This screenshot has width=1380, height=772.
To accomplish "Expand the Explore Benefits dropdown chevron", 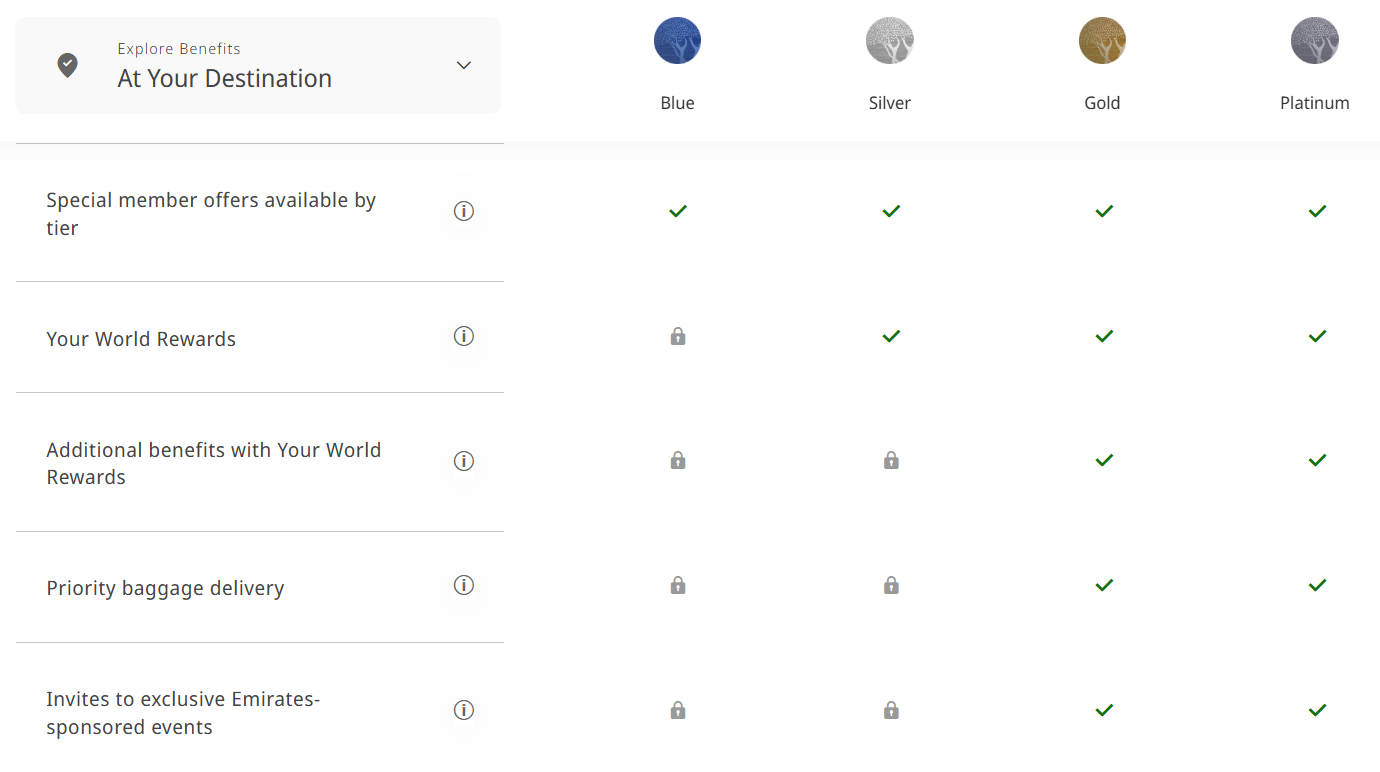I will pos(463,65).
